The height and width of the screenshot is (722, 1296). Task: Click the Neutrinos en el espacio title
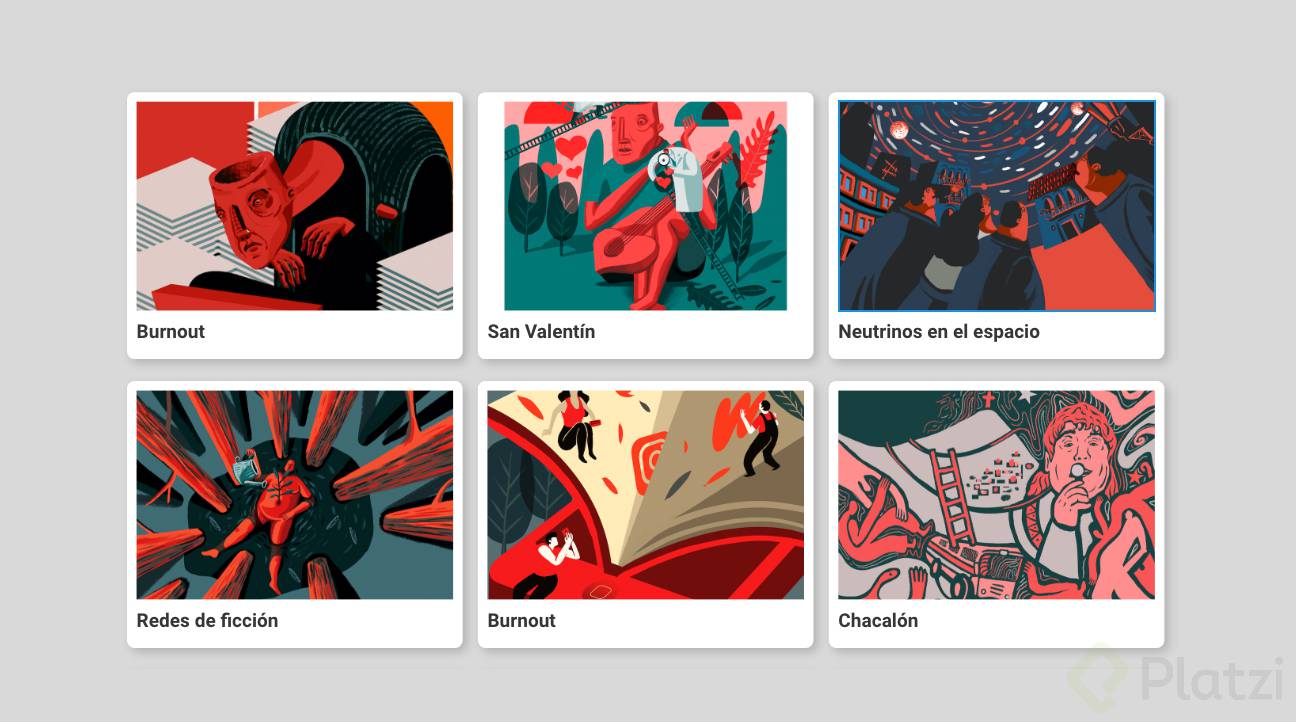coord(939,332)
